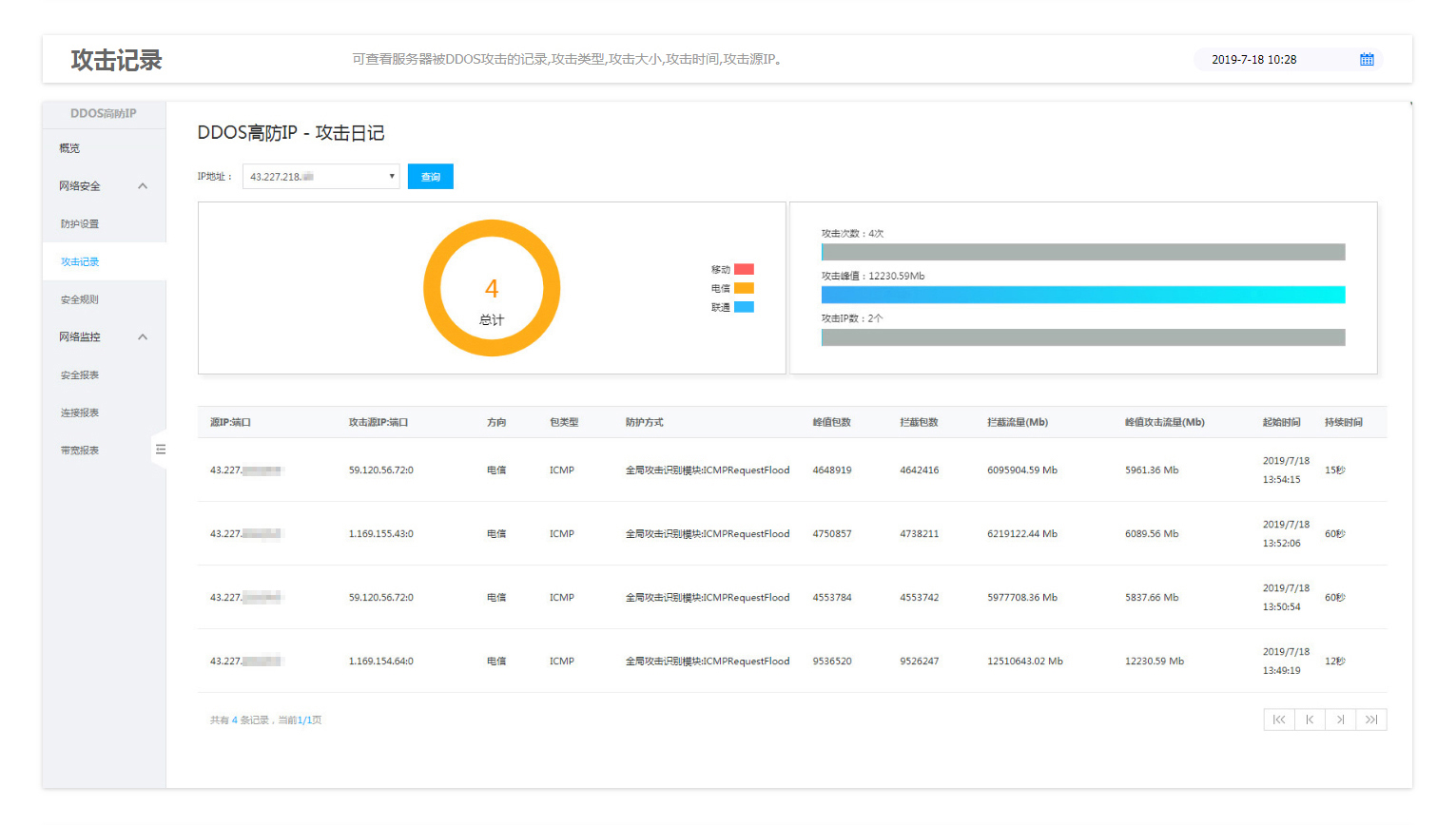Open the calendar date picker icon
This screenshot has height=825, width=1456.
click(1367, 59)
